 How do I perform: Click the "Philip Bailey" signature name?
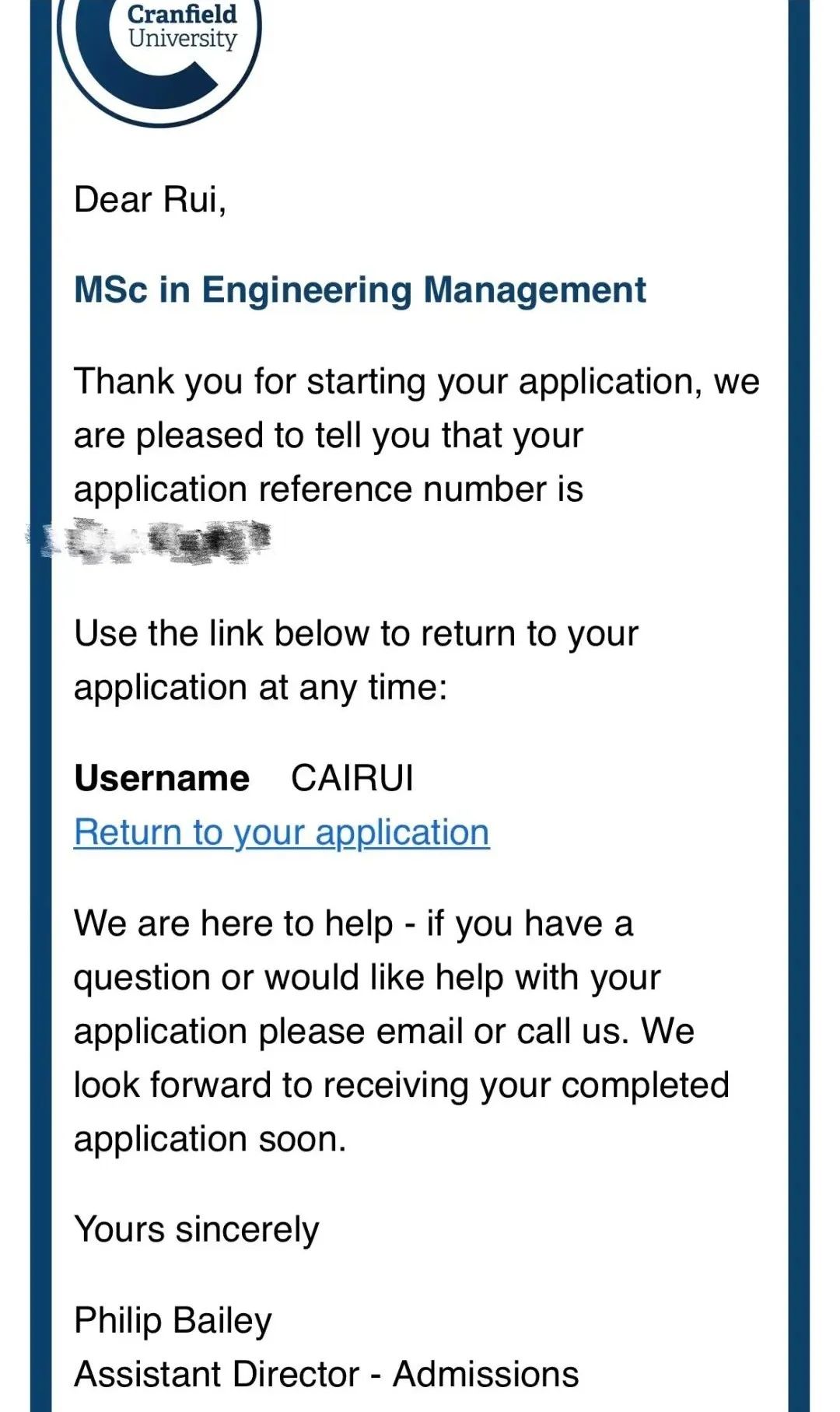coord(173,1320)
